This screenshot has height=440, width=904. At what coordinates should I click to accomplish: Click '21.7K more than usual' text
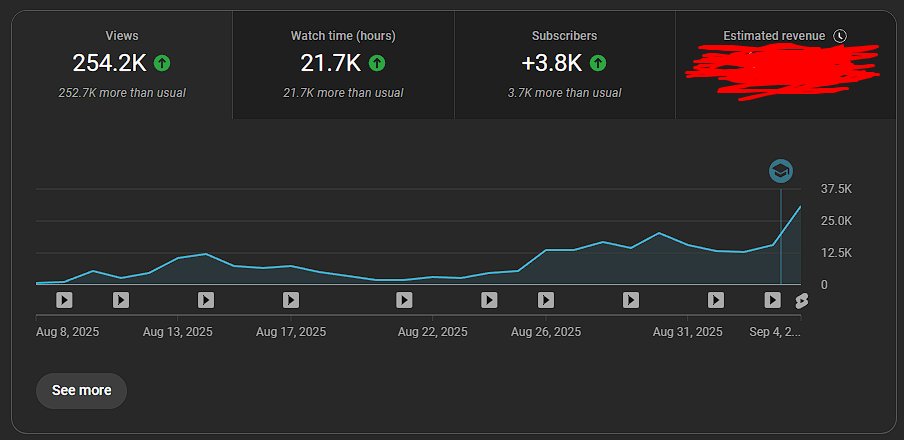343,93
